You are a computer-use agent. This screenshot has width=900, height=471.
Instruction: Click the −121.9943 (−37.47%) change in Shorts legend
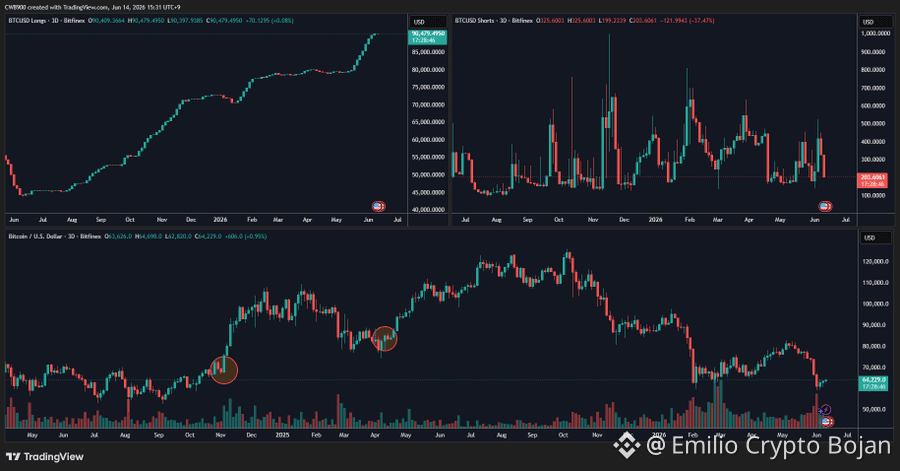pyautogui.click(x=688, y=21)
